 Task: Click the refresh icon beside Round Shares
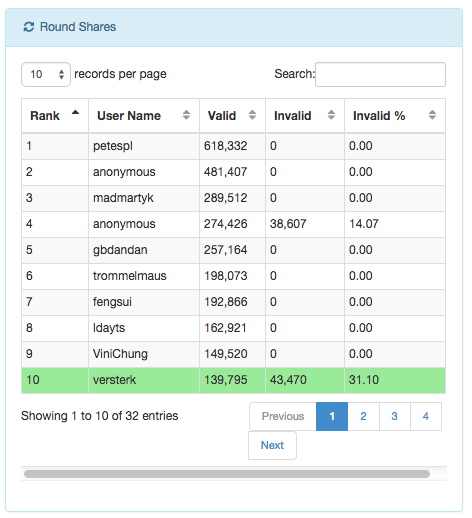29,27
